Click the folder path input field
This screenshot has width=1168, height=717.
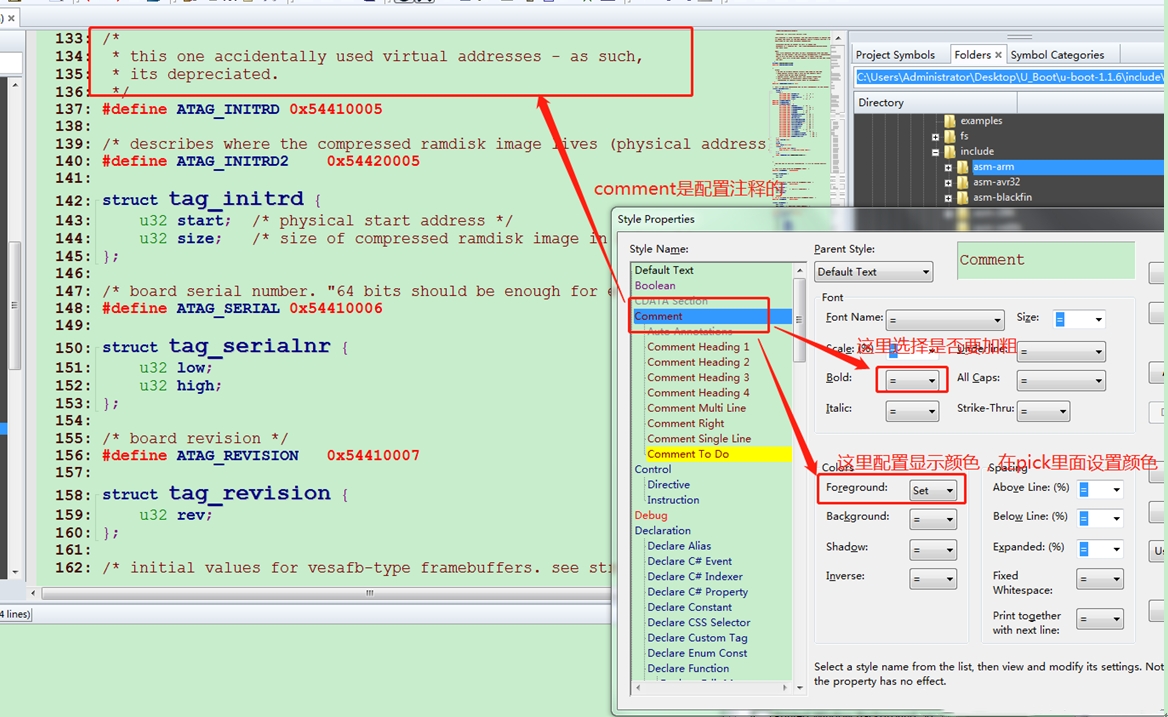click(x=1008, y=77)
